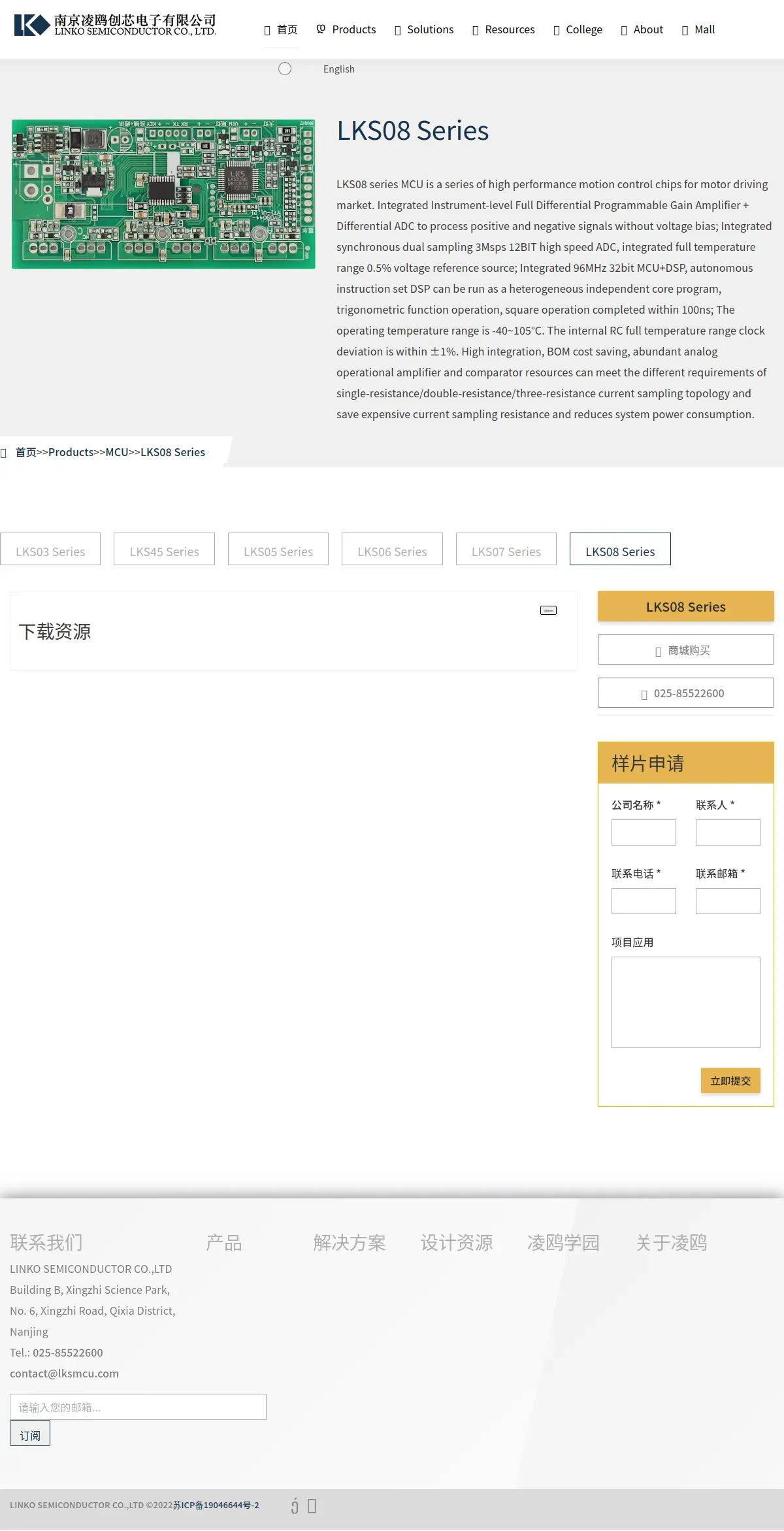The width and height of the screenshot is (784, 1531).
Task: Switch to the LKS03 Series tab
Action: point(50,549)
